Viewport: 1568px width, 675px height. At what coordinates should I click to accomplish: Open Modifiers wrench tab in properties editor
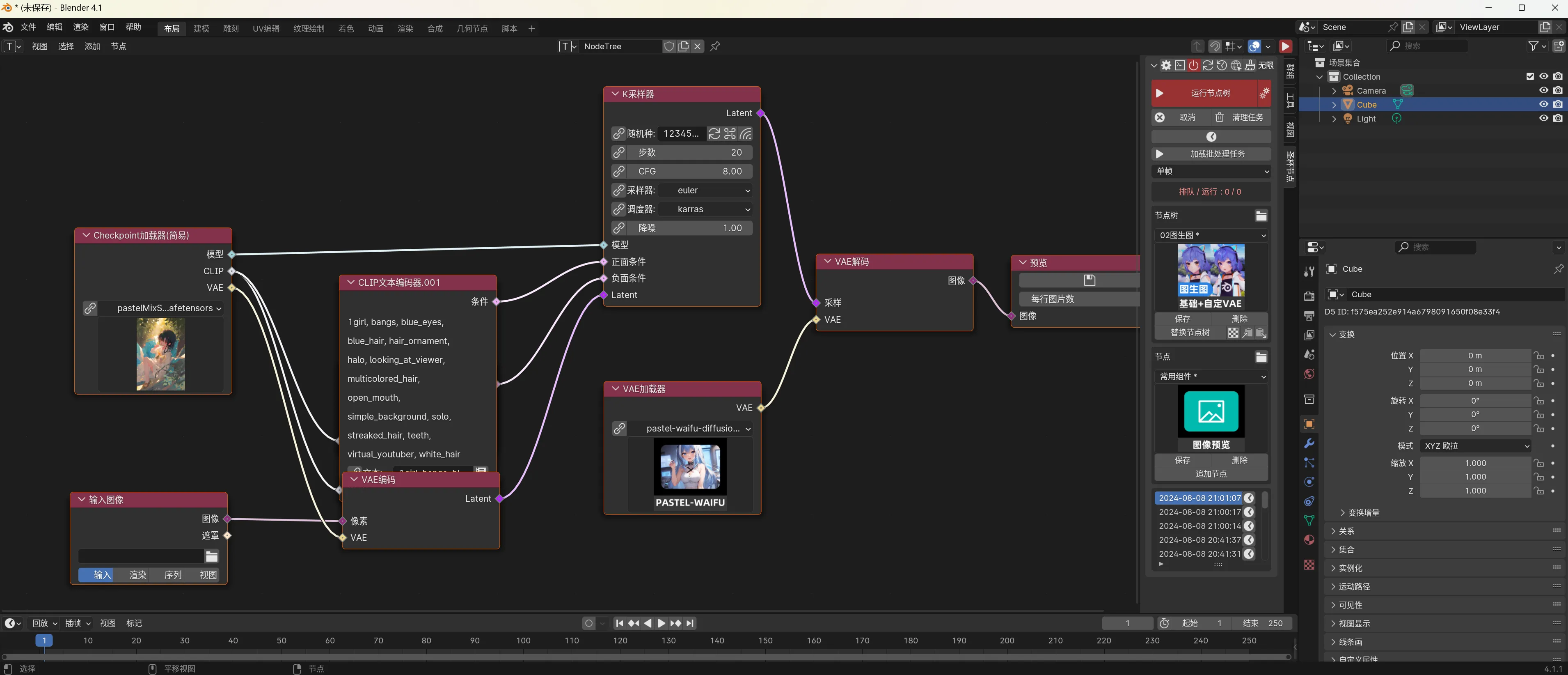pyautogui.click(x=1309, y=443)
